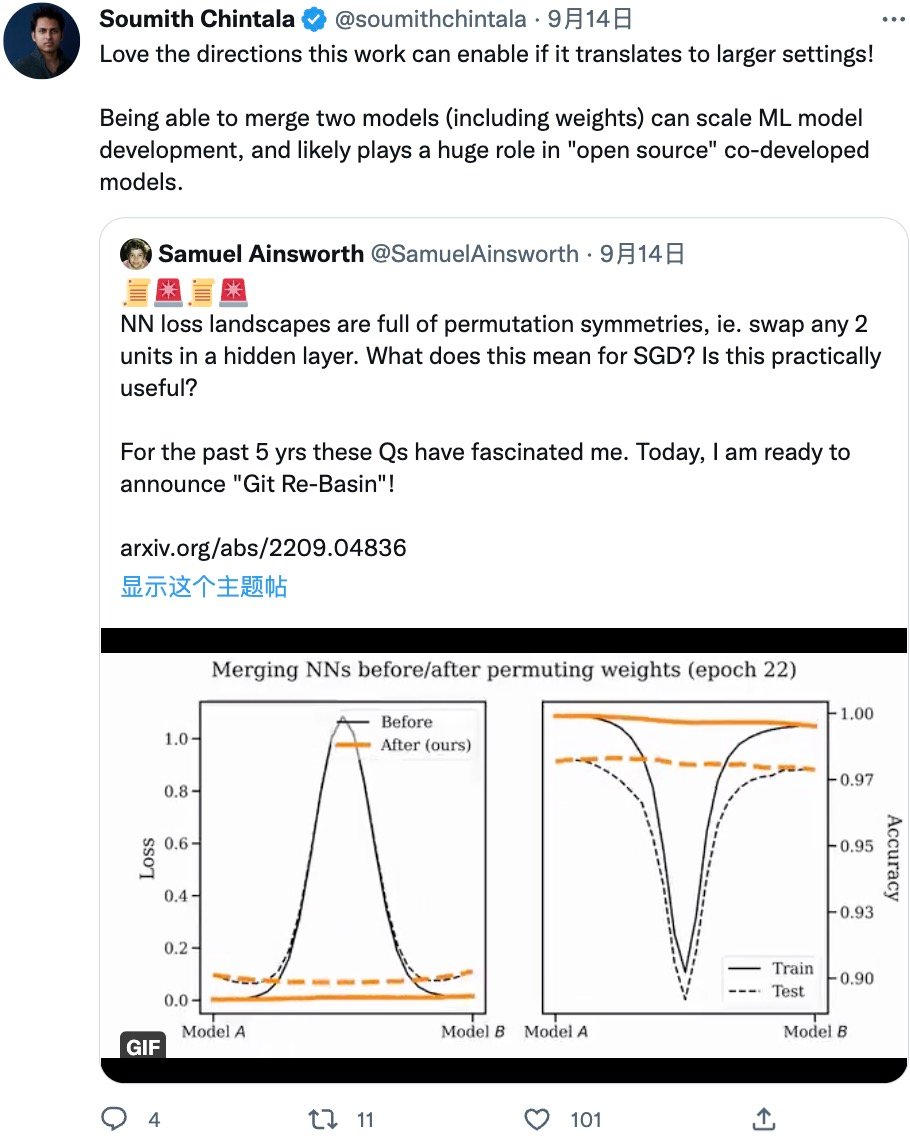Click the reply icon
Image resolution: width=910 pixels, height=1138 pixels.
(116, 1119)
